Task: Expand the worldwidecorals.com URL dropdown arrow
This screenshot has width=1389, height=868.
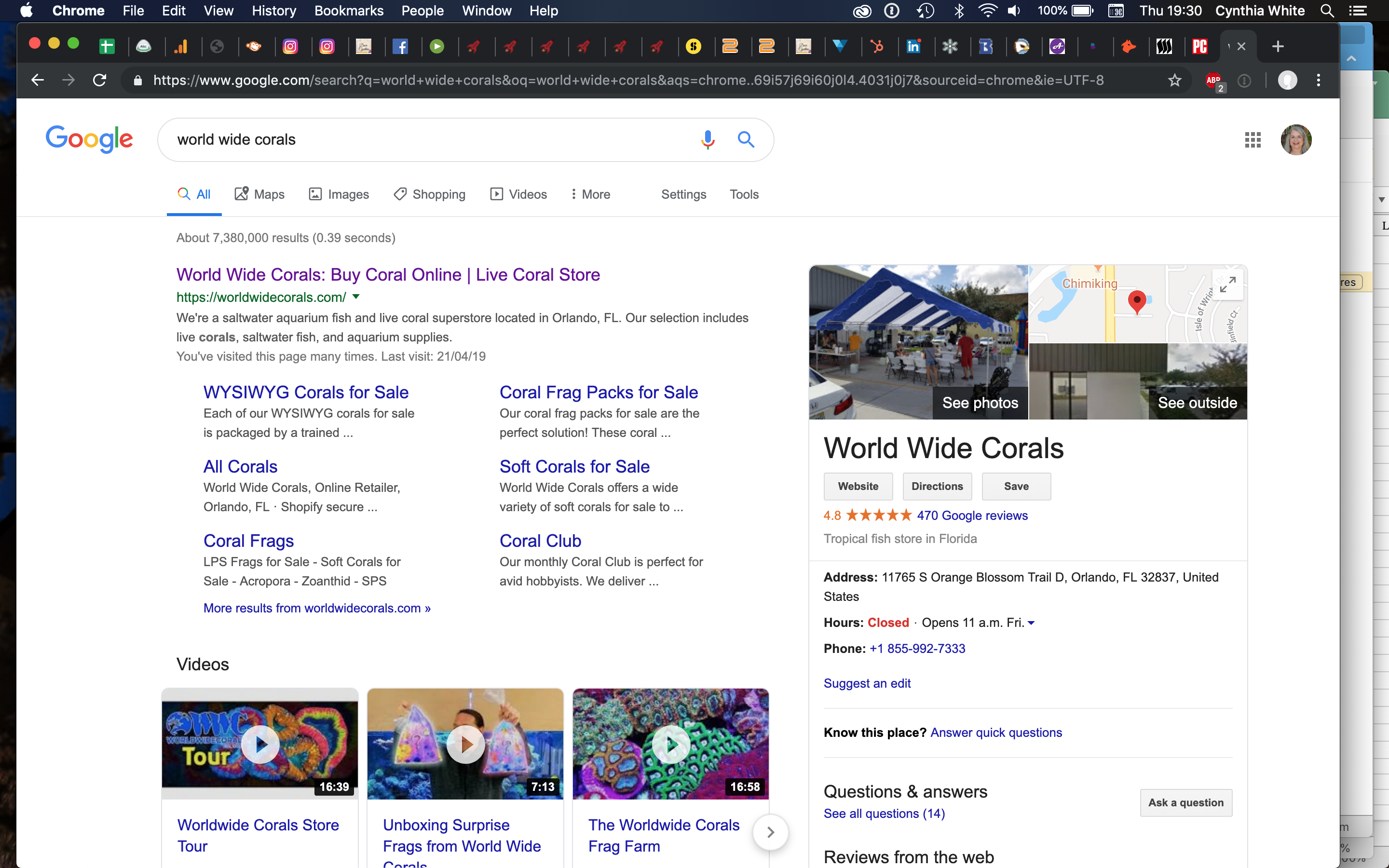Action: (x=356, y=297)
